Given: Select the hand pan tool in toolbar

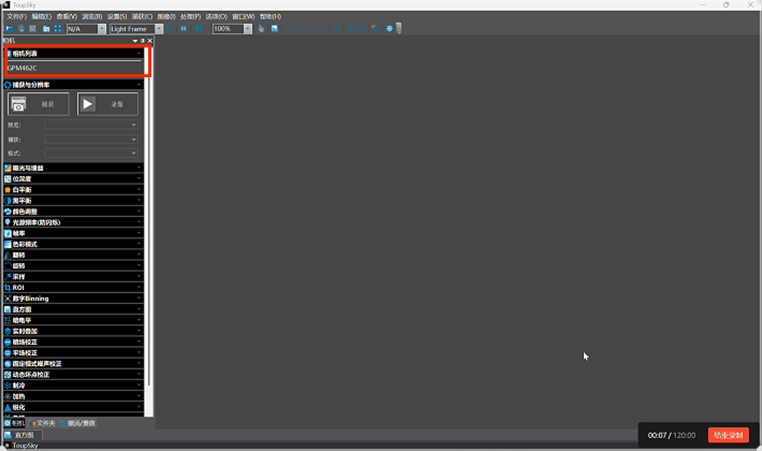Looking at the screenshot, I should point(260,29).
